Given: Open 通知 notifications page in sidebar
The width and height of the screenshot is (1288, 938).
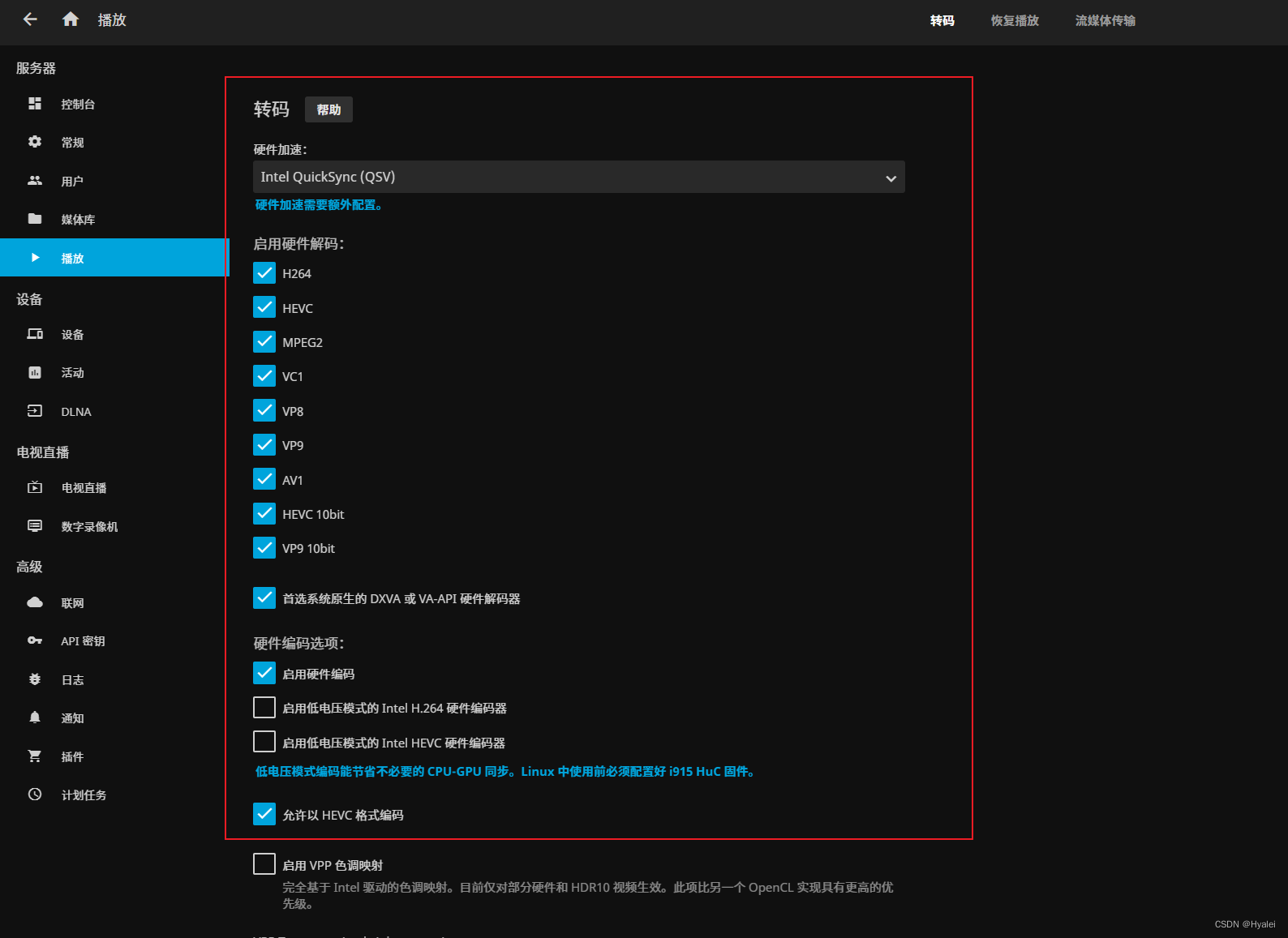Looking at the screenshot, I should pos(114,717).
